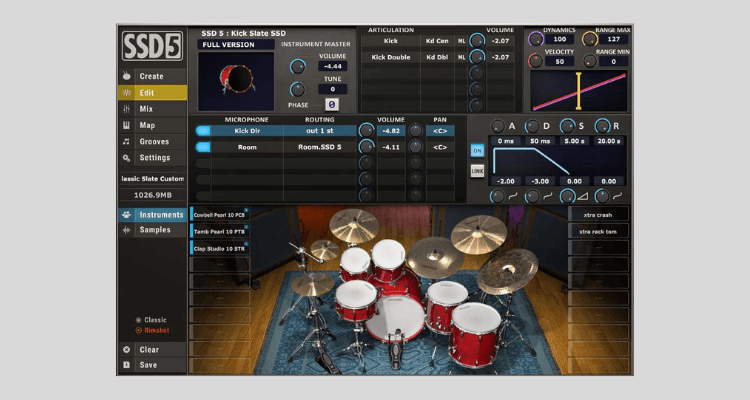
Task: Open the Grooves page
Action: click(x=153, y=142)
